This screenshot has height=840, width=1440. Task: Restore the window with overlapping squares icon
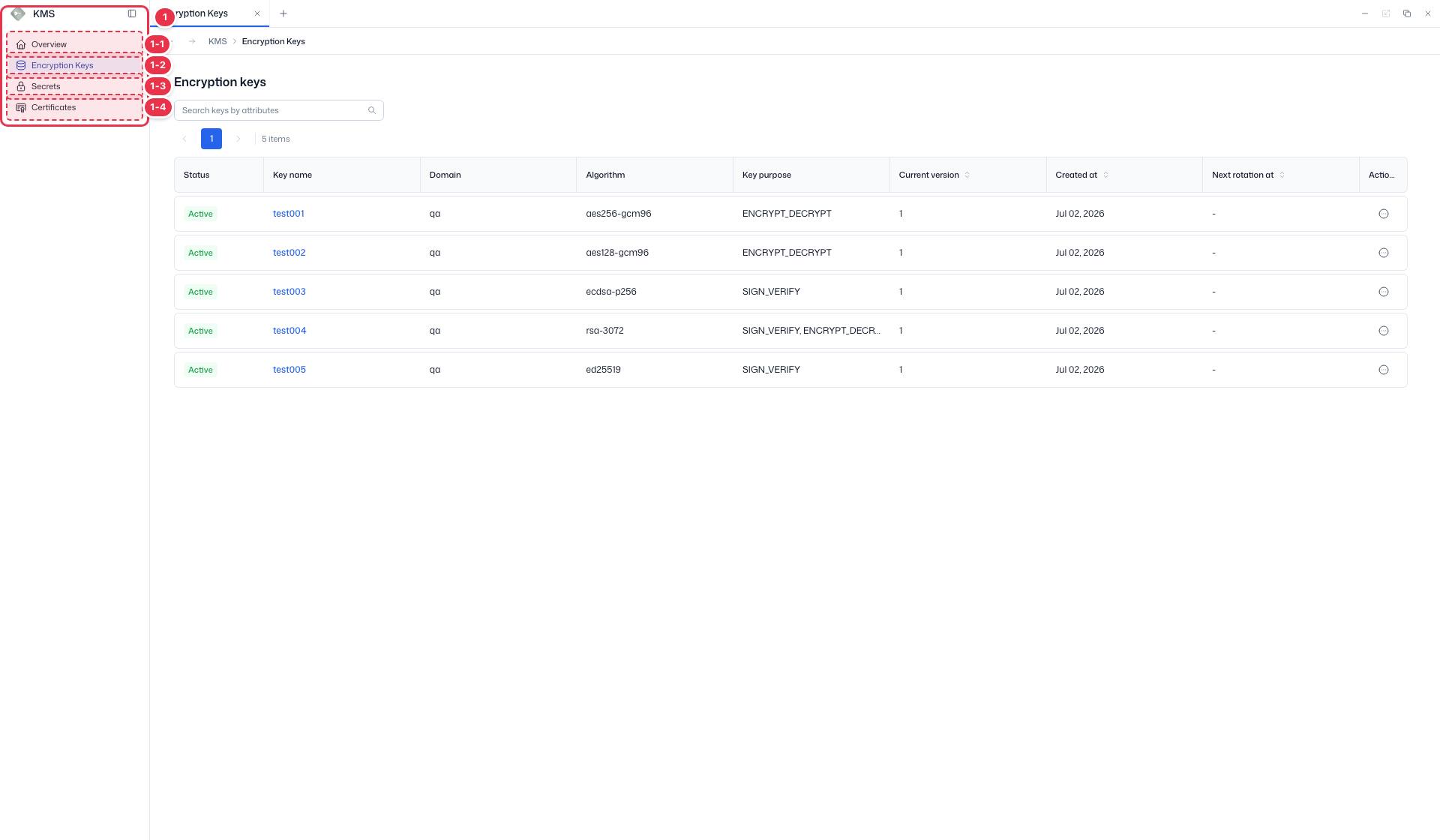pyautogui.click(x=1407, y=13)
